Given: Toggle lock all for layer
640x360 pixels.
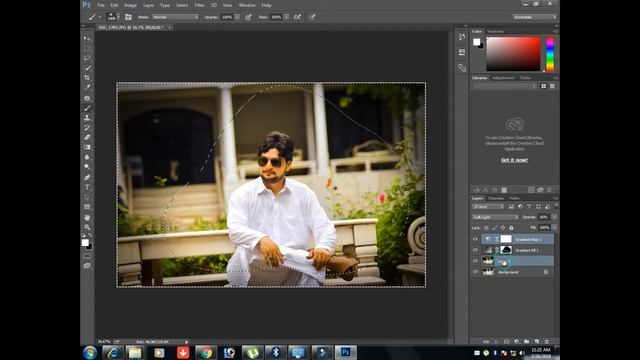Looking at the screenshot, I should [511, 228].
